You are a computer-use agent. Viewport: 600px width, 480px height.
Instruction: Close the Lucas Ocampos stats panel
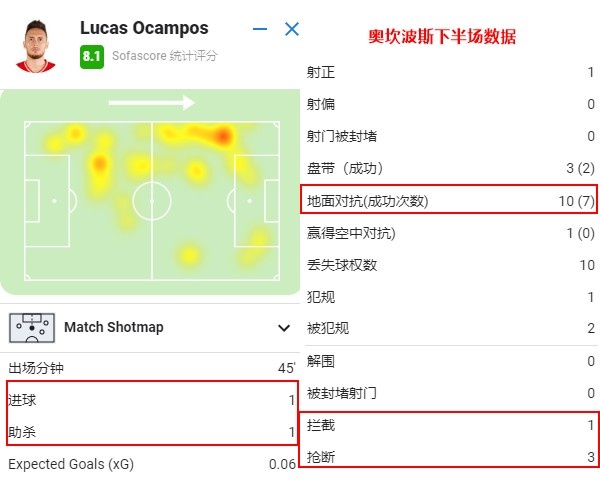[x=291, y=29]
